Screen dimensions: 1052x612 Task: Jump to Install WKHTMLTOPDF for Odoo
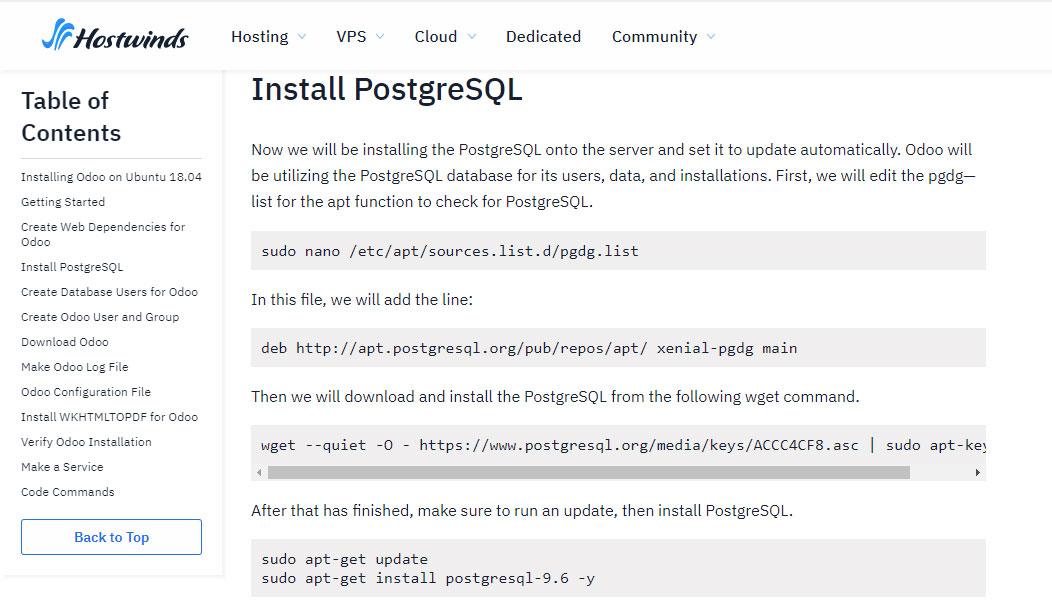click(x=109, y=417)
